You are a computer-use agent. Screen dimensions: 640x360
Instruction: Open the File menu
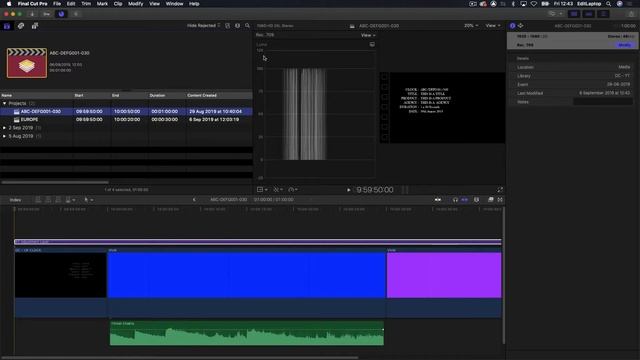point(57,4)
